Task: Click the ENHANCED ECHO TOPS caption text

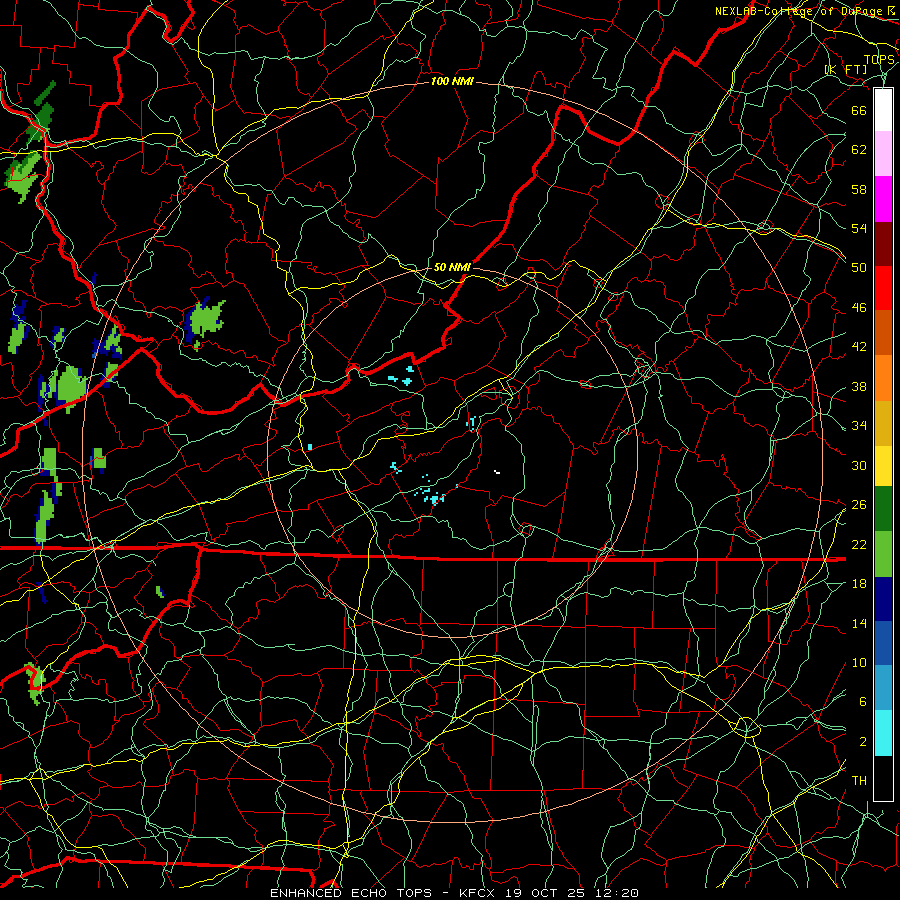Action: (x=351, y=893)
